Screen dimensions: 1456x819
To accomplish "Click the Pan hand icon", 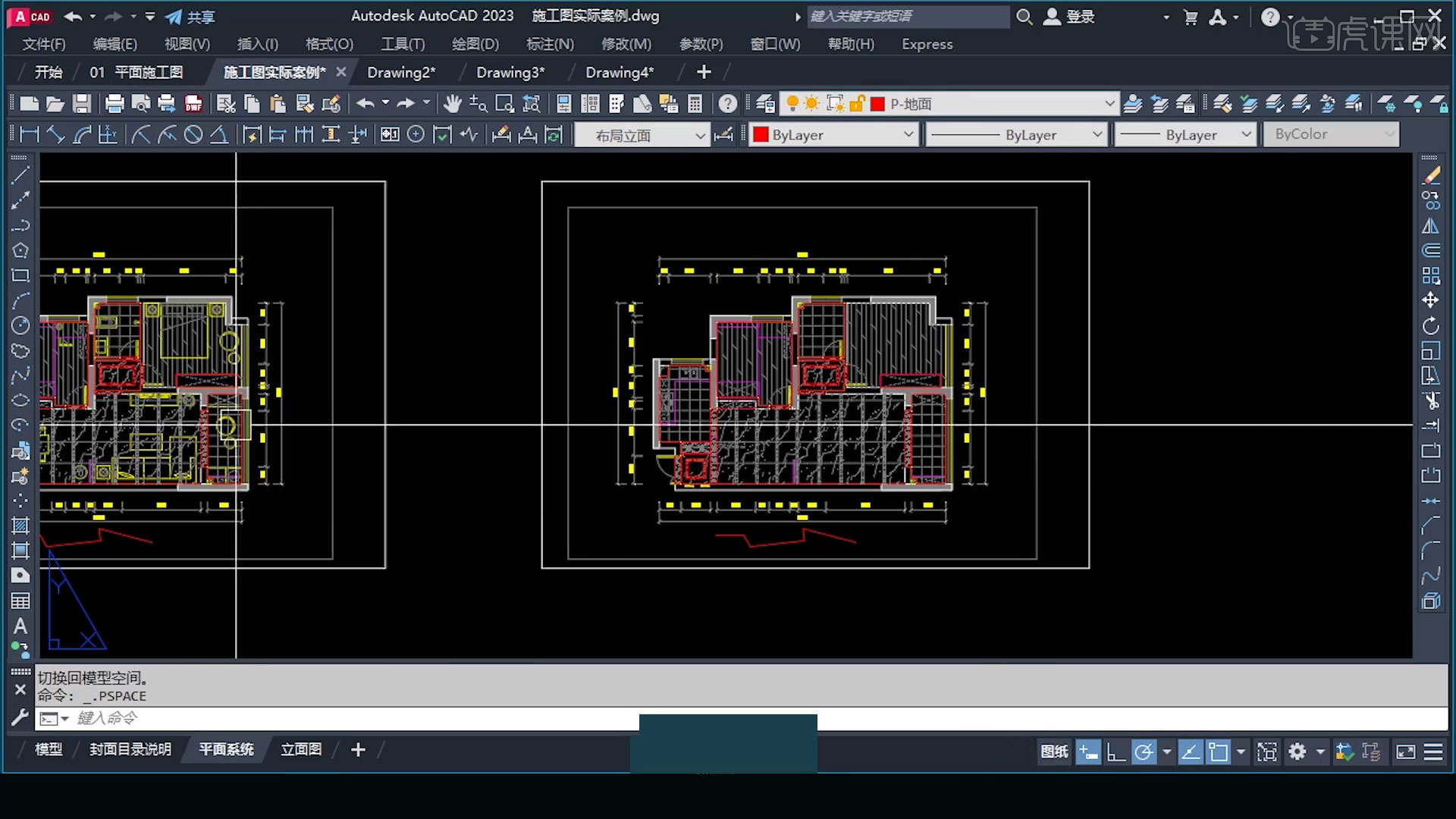I will (x=452, y=104).
